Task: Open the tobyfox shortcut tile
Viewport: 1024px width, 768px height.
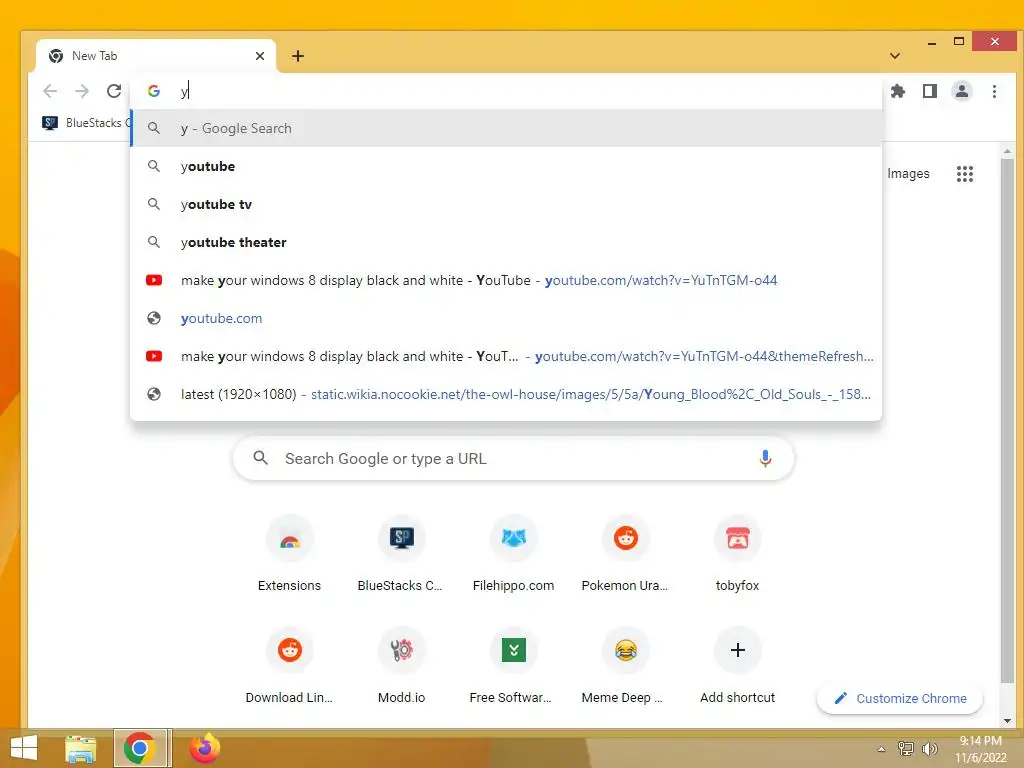Action: pos(737,554)
